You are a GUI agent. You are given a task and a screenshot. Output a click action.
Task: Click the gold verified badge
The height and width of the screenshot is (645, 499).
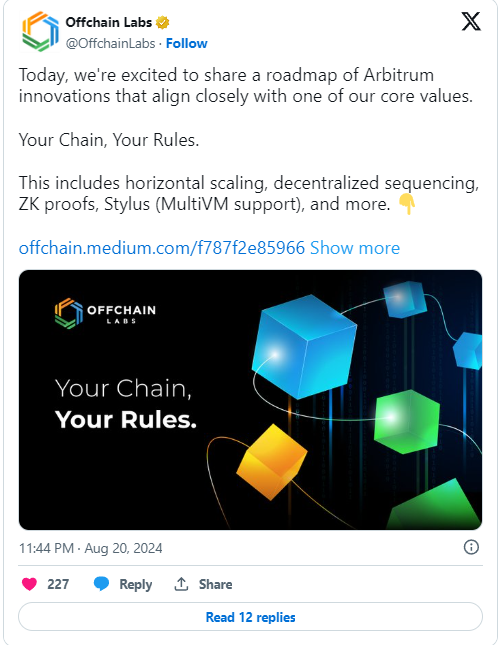163,22
